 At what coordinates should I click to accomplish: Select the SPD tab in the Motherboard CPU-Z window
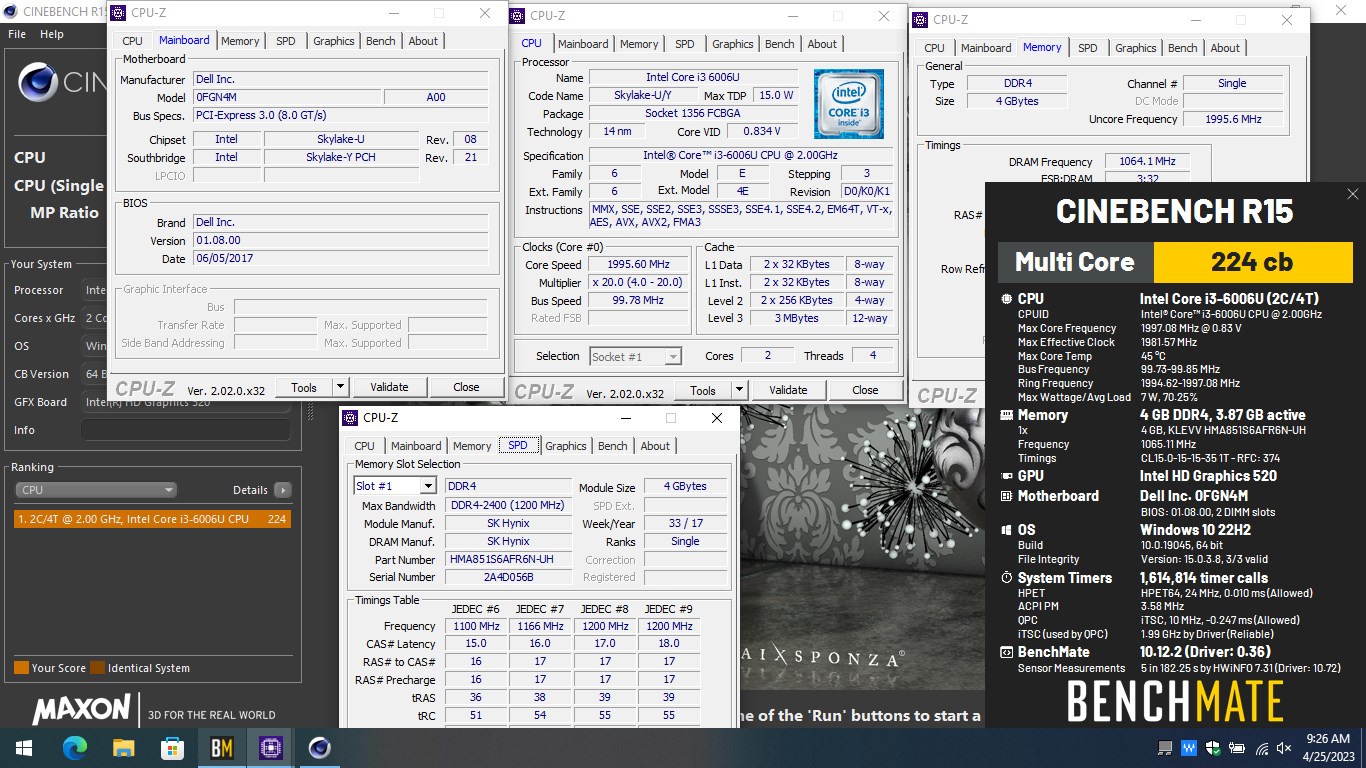(x=286, y=41)
